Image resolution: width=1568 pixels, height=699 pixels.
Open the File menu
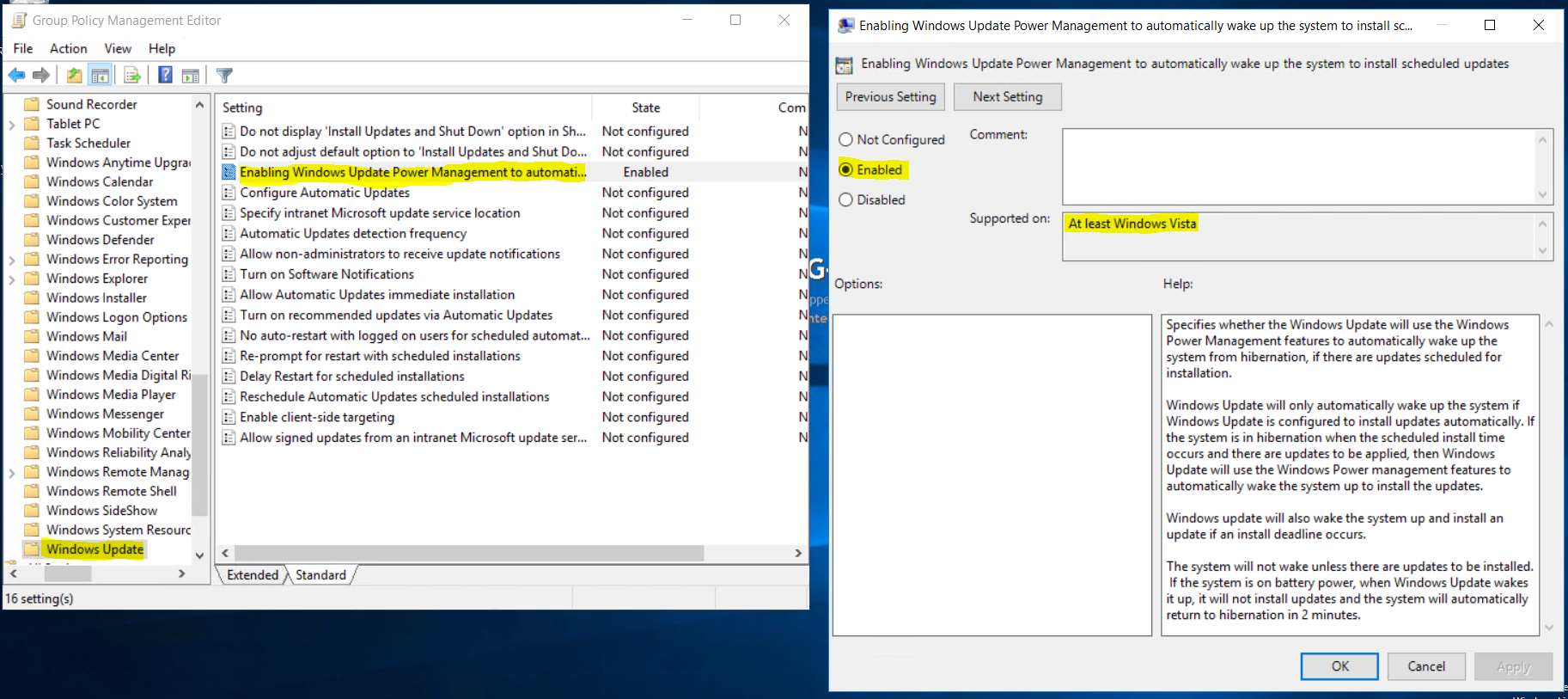point(23,48)
